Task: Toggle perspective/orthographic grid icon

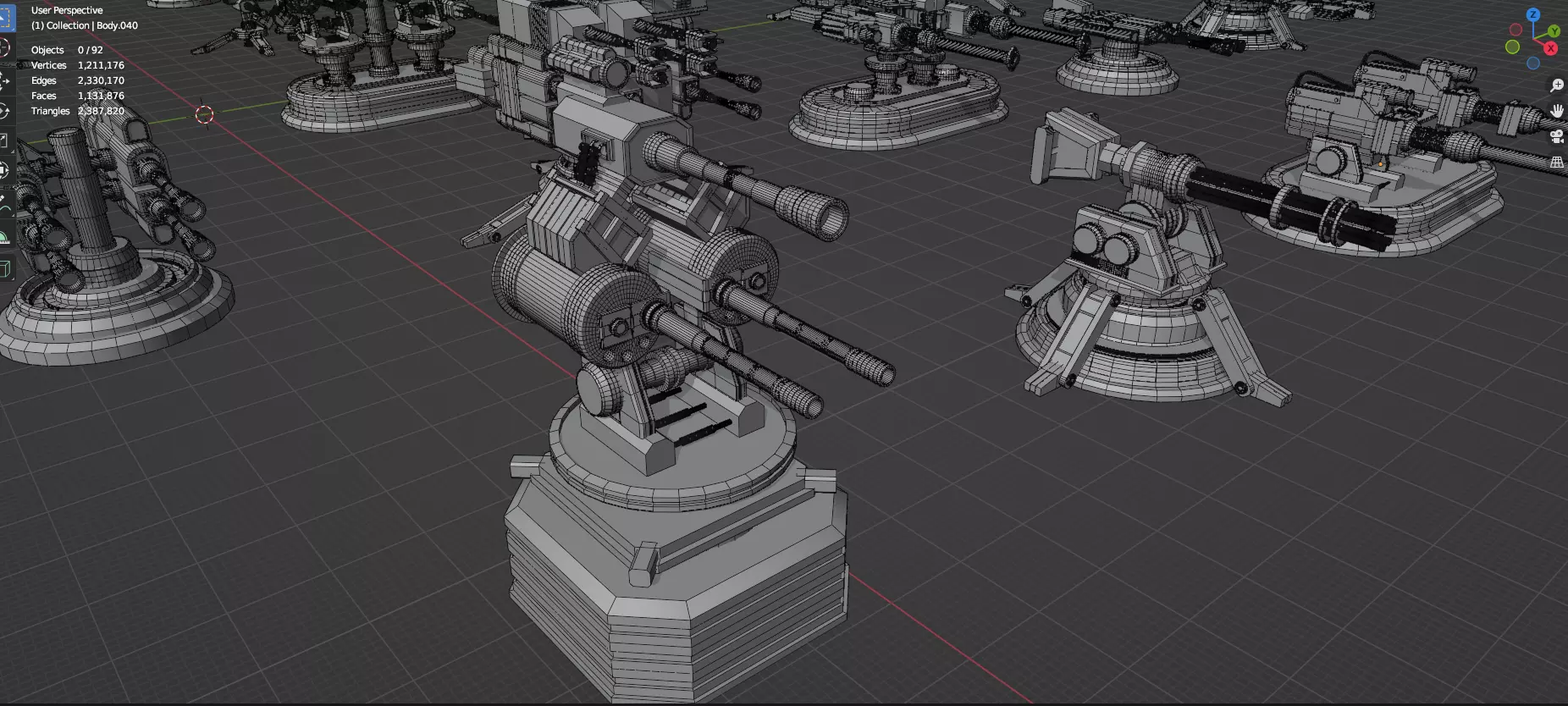Action: click(x=1556, y=162)
